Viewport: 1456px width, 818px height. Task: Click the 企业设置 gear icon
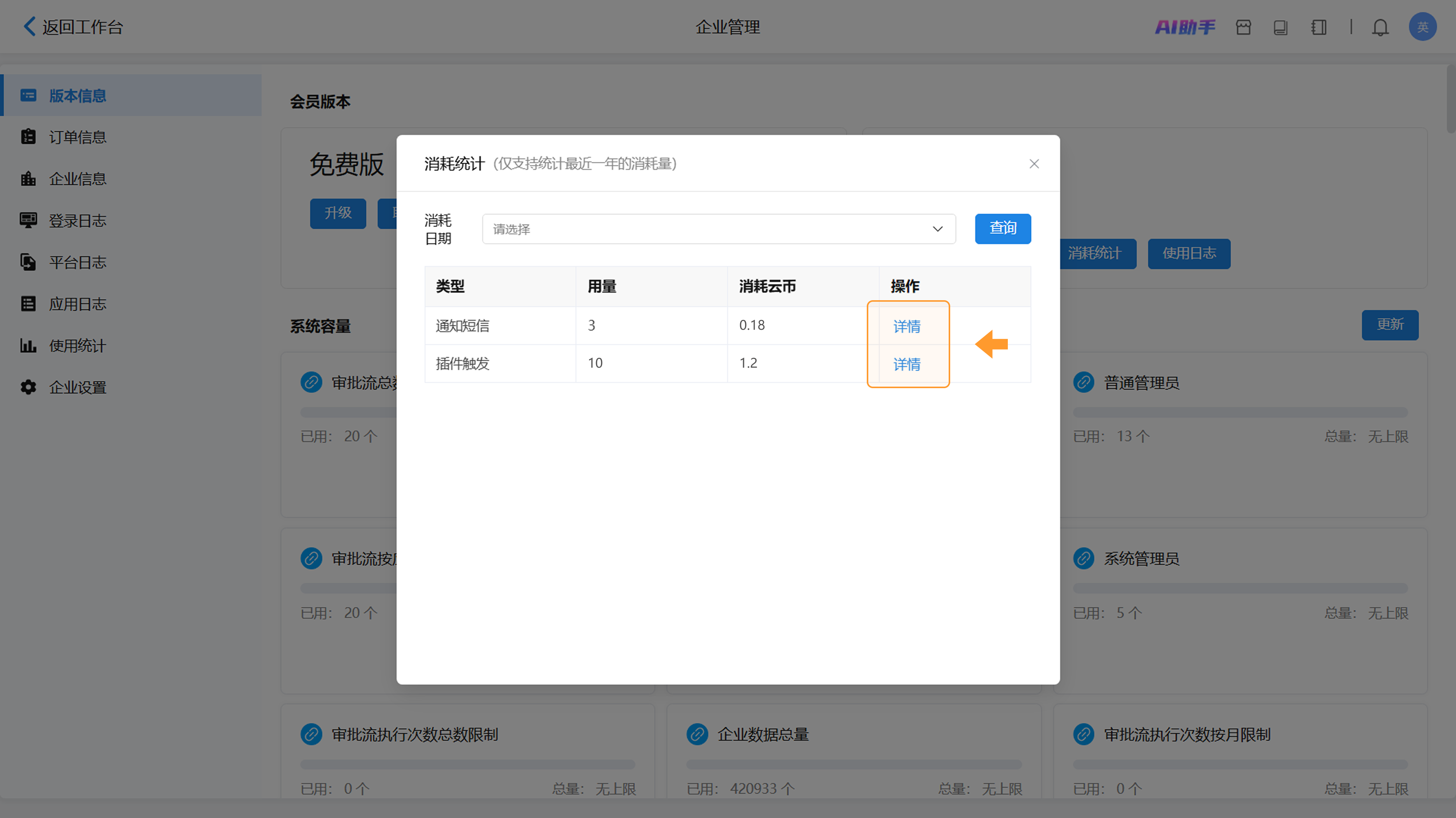point(28,387)
